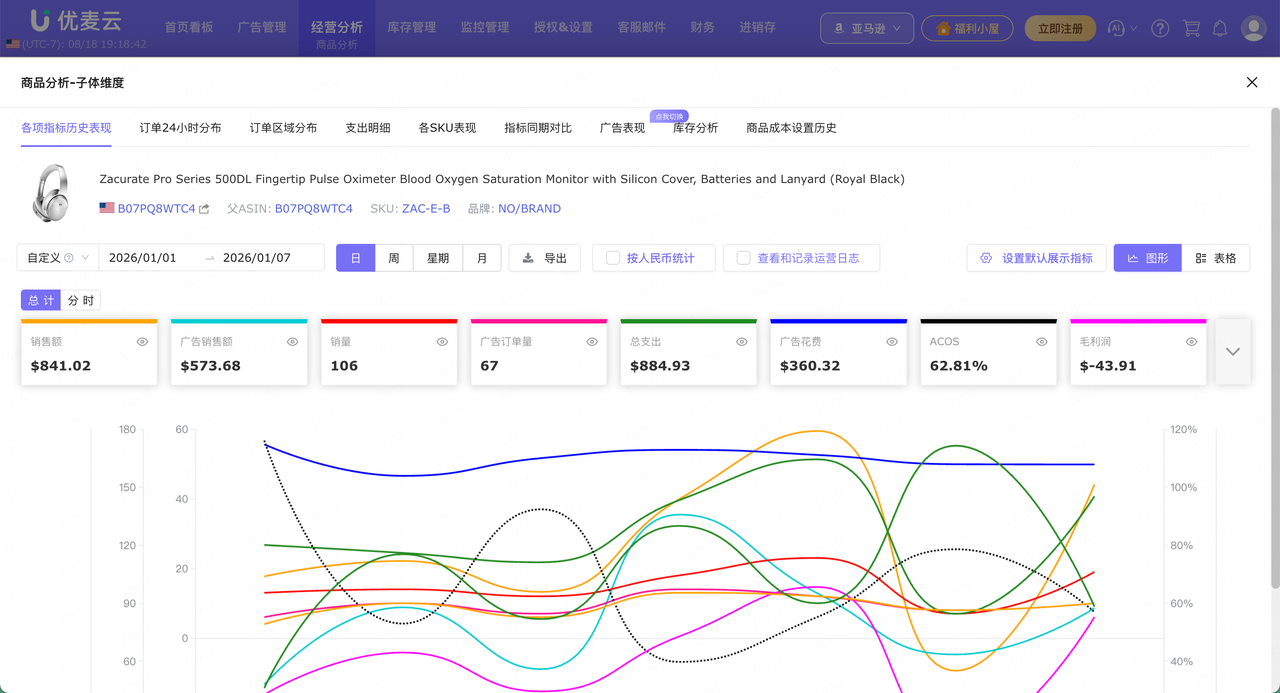The height and width of the screenshot is (693, 1280).
Task: Switch to 指标同期对比 tab
Action: pos(538,128)
